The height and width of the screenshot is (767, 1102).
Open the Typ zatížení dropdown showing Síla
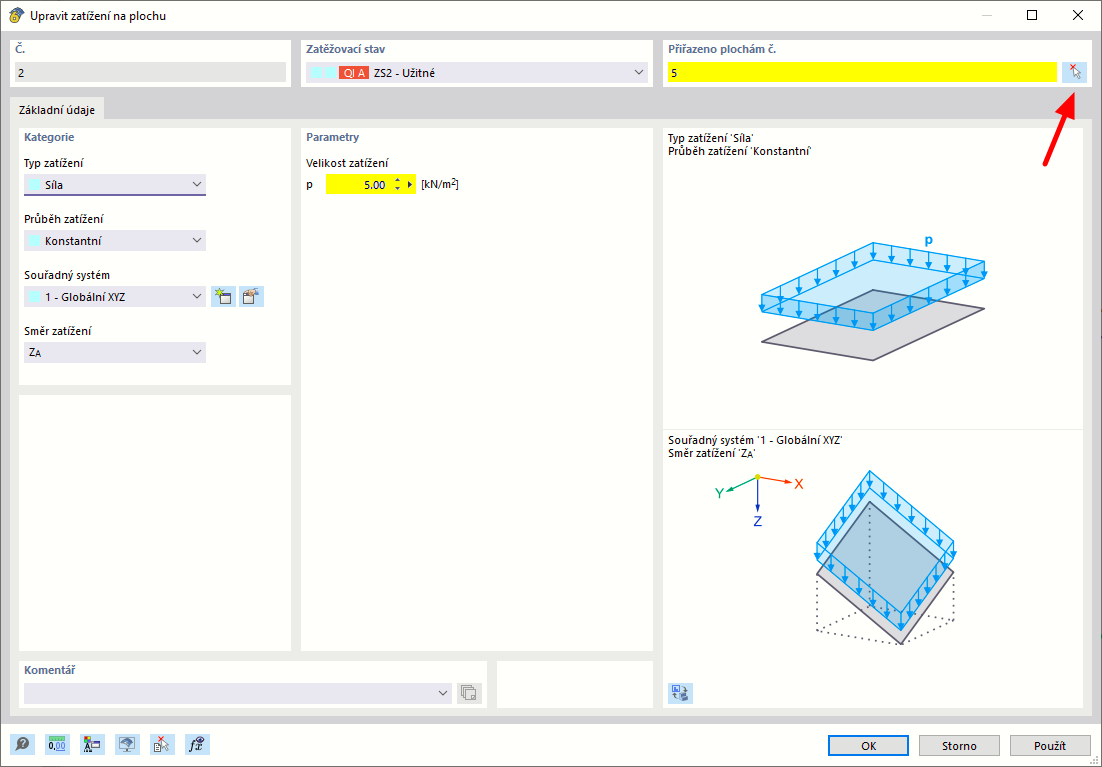(115, 185)
